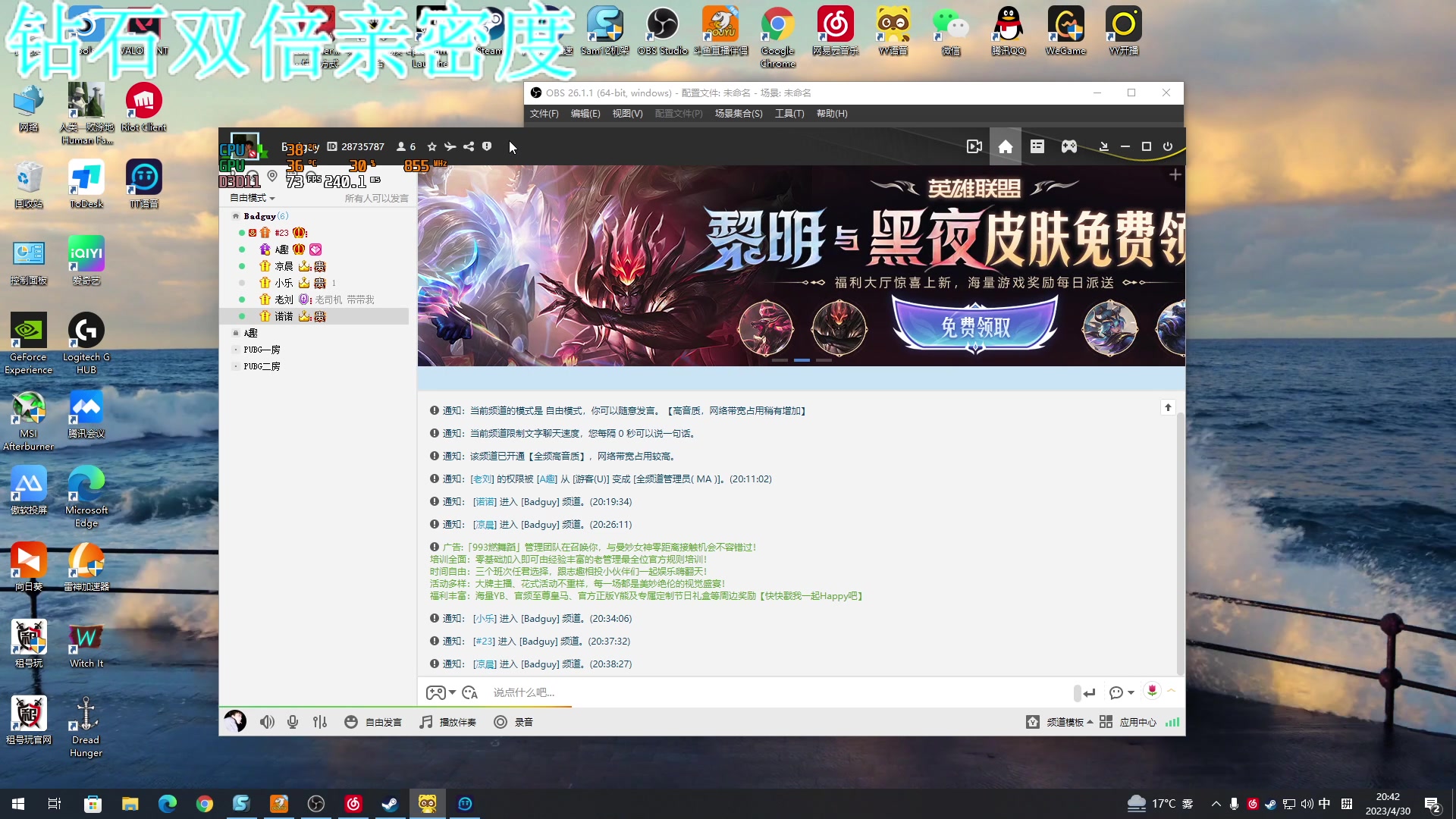Click the plus icon at banner corner
The width and height of the screenshot is (1456, 819).
tap(1175, 175)
